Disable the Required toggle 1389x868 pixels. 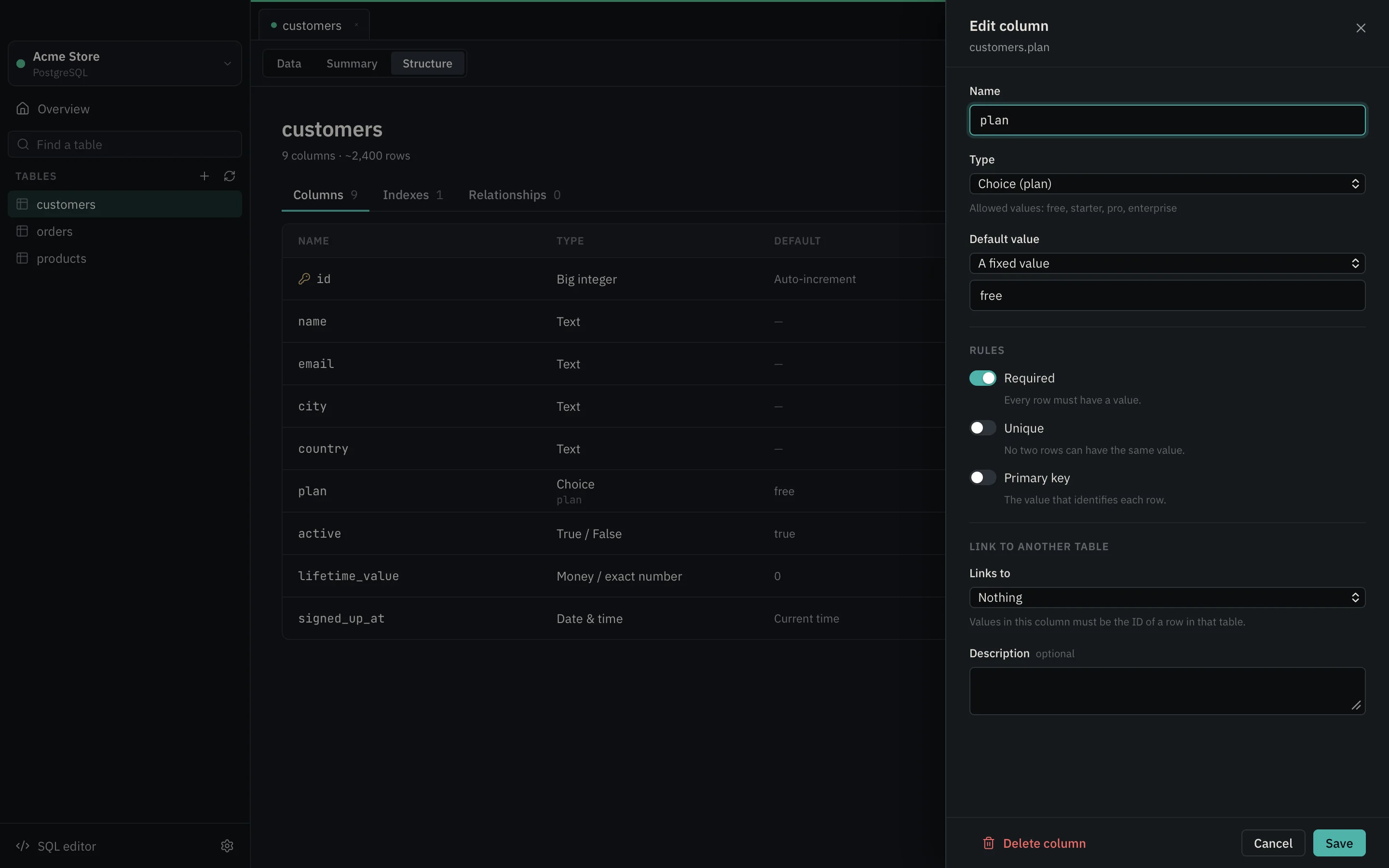tap(982, 379)
